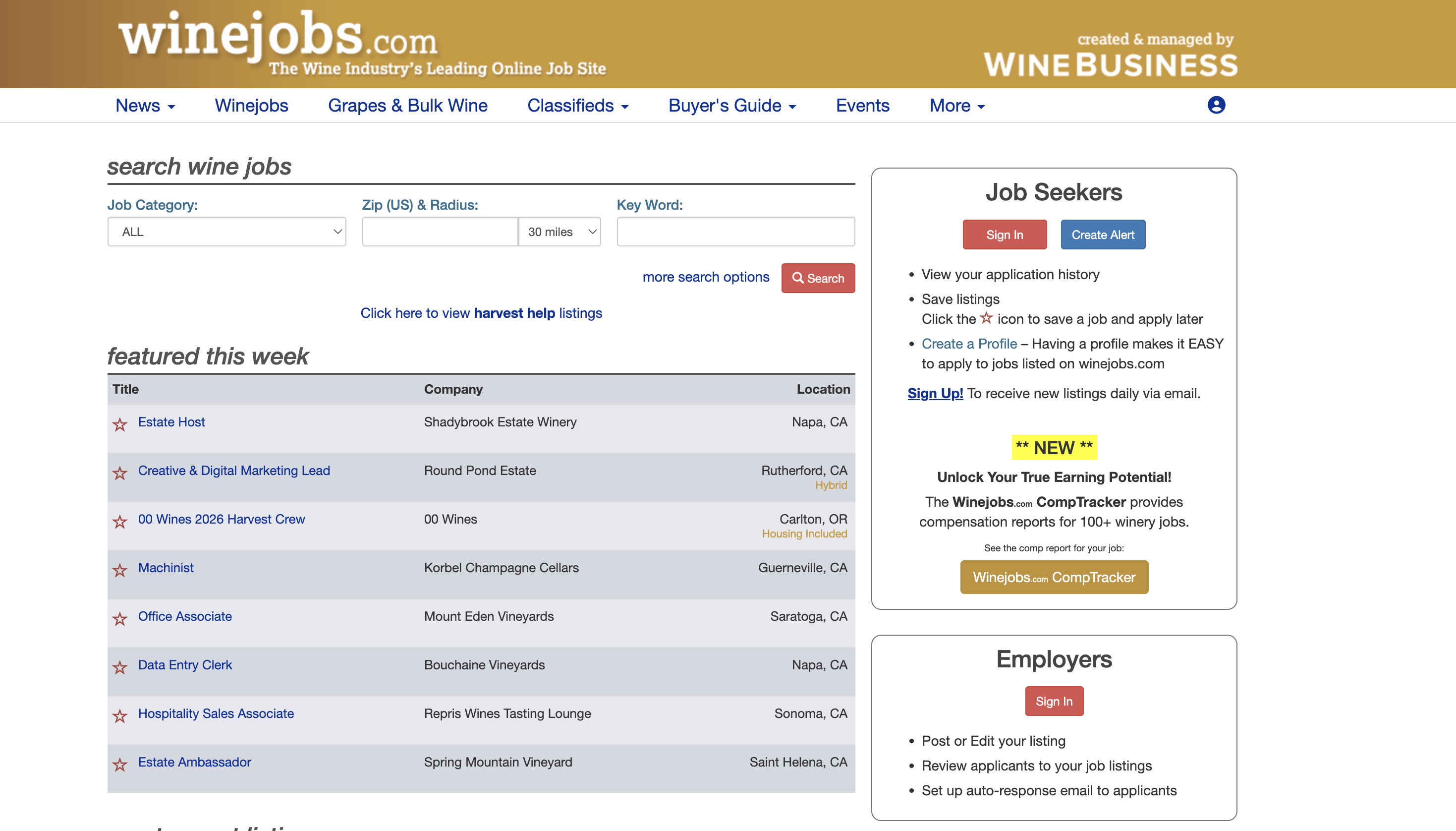Click the Round Pond Estate company cell
This screenshot has width=1456, height=831.
[480, 471]
